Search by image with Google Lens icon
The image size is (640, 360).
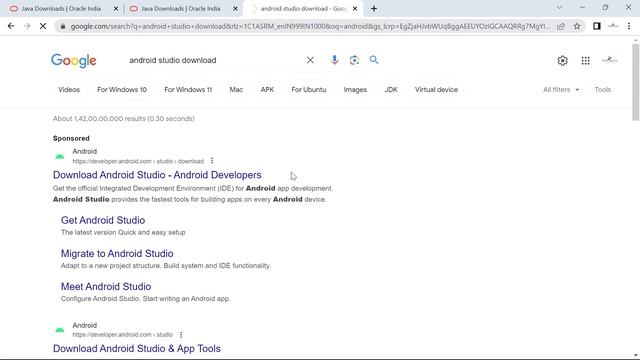[354, 60]
